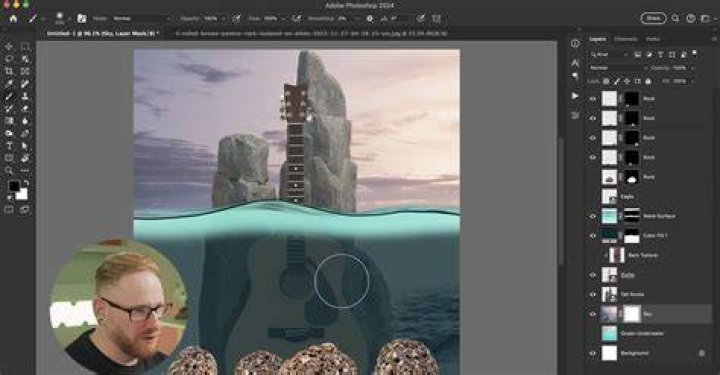The image size is (720, 375).
Task: Lock all with the padlock icon
Action: click(x=648, y=81)
